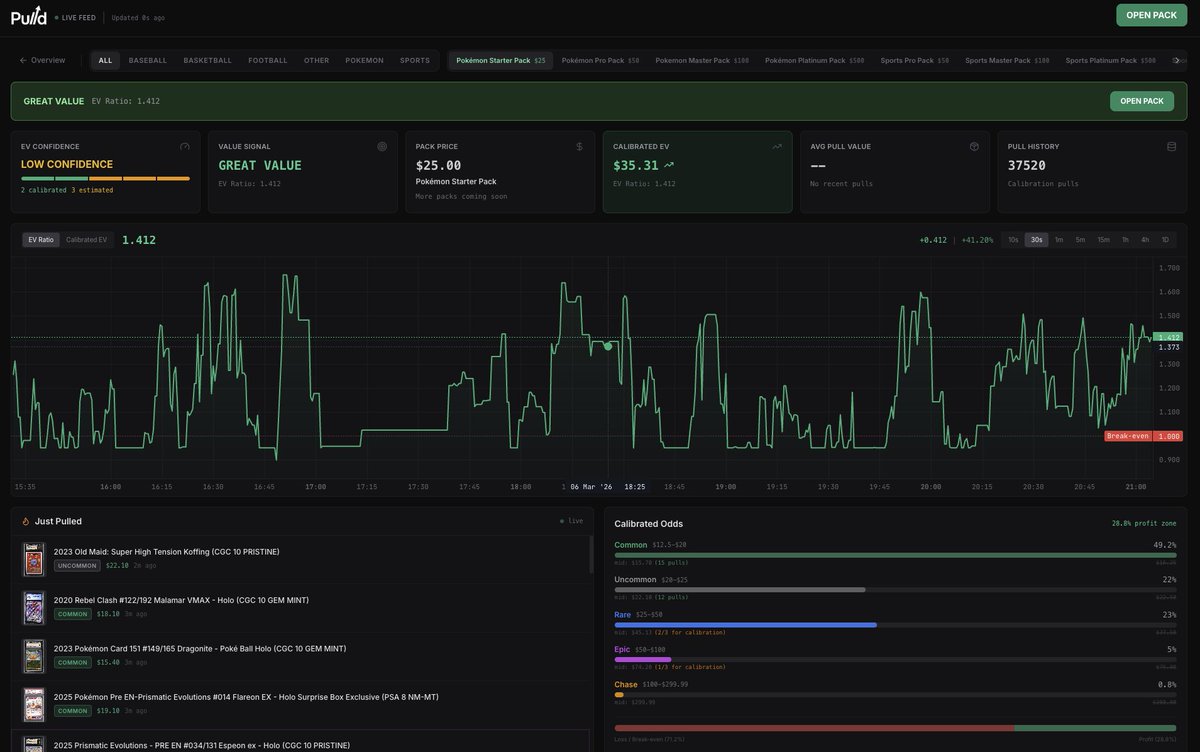The image size is (1200, 752).
Task: Click OPEN PACK in Great Value banner
Action: 1141,101
